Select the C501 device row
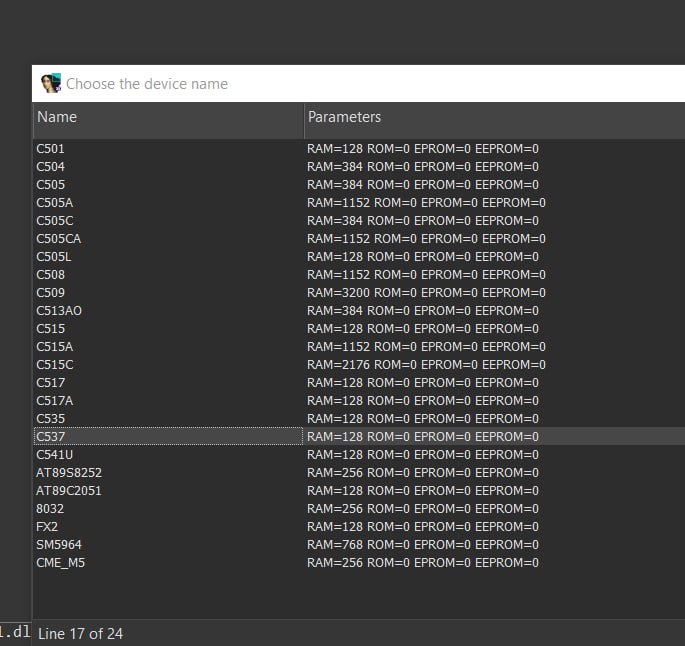 pyautogui.click(x=50, y=149)
